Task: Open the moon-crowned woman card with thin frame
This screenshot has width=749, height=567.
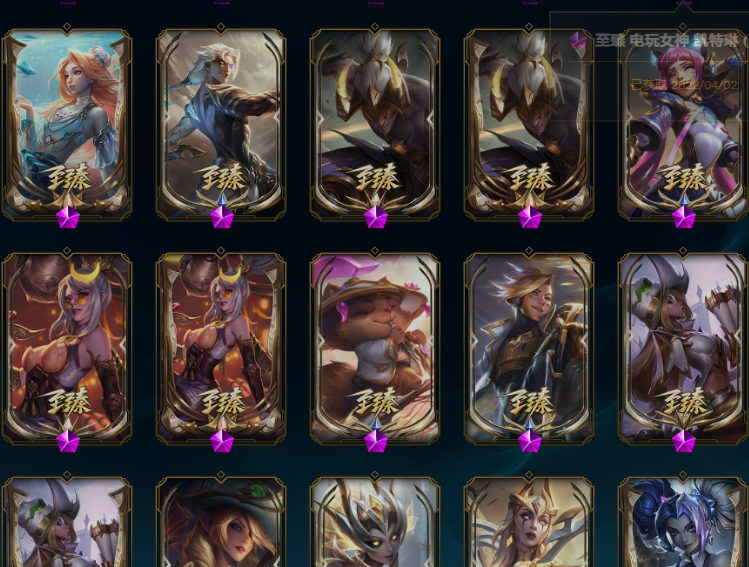Action: point(67,347)
